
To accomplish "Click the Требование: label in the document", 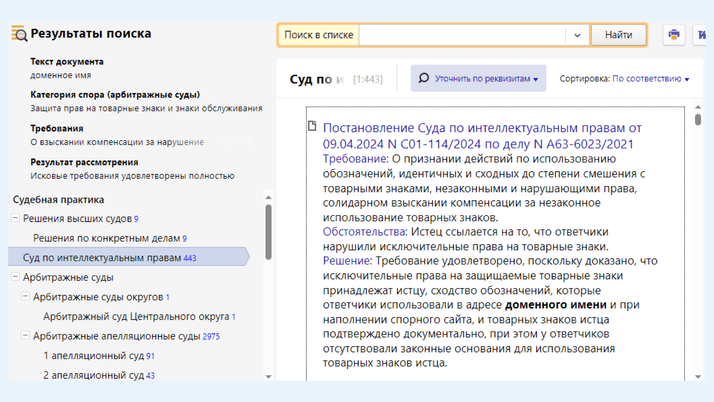I will [356, 159].
